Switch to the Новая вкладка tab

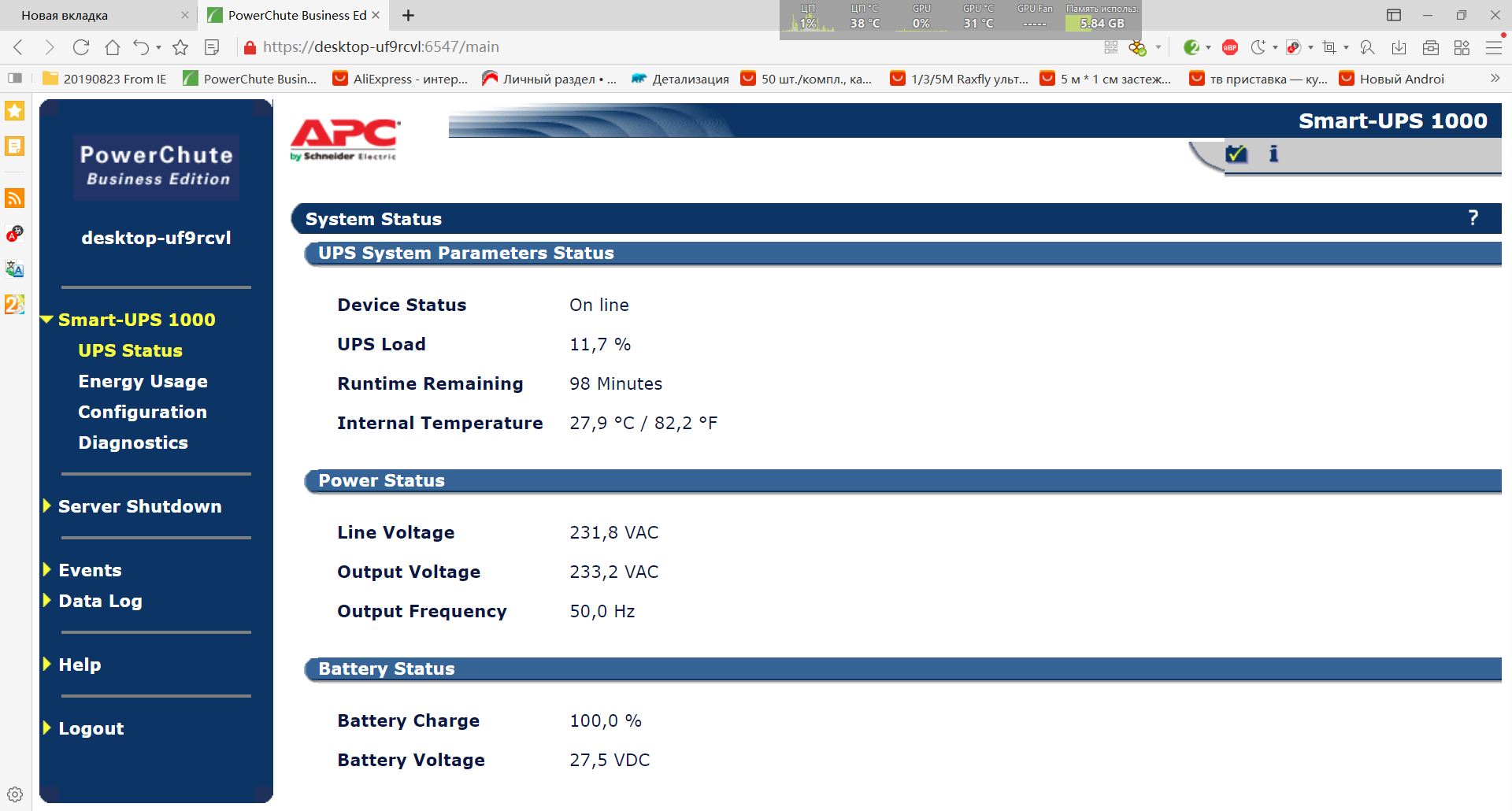tap(98, 16)
